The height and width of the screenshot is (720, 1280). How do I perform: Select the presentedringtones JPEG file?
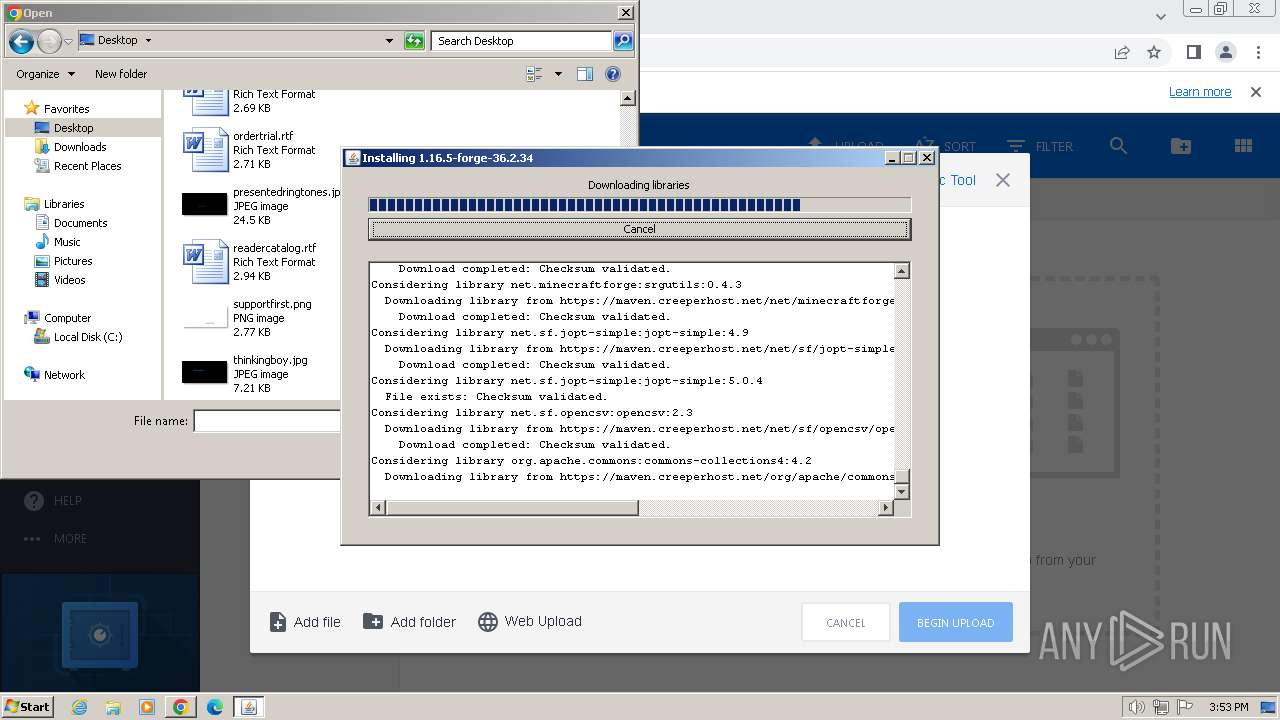[260, 206]
